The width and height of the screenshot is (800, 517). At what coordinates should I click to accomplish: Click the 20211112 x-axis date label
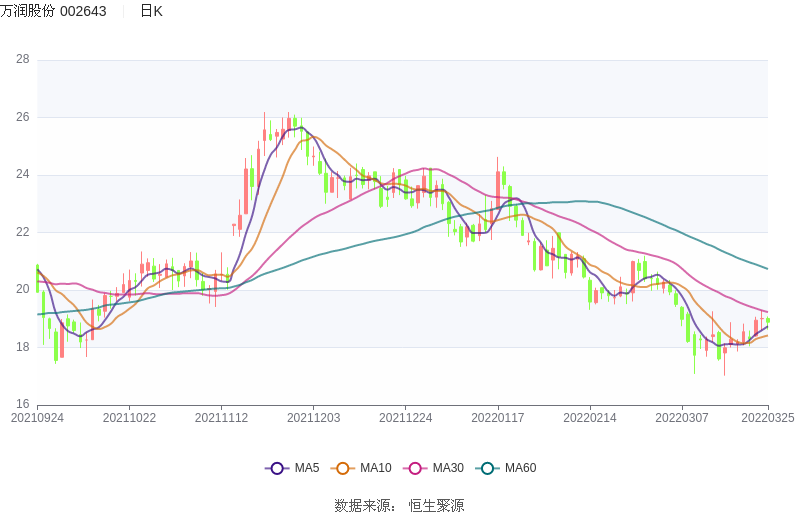click(x=222, y=418)
